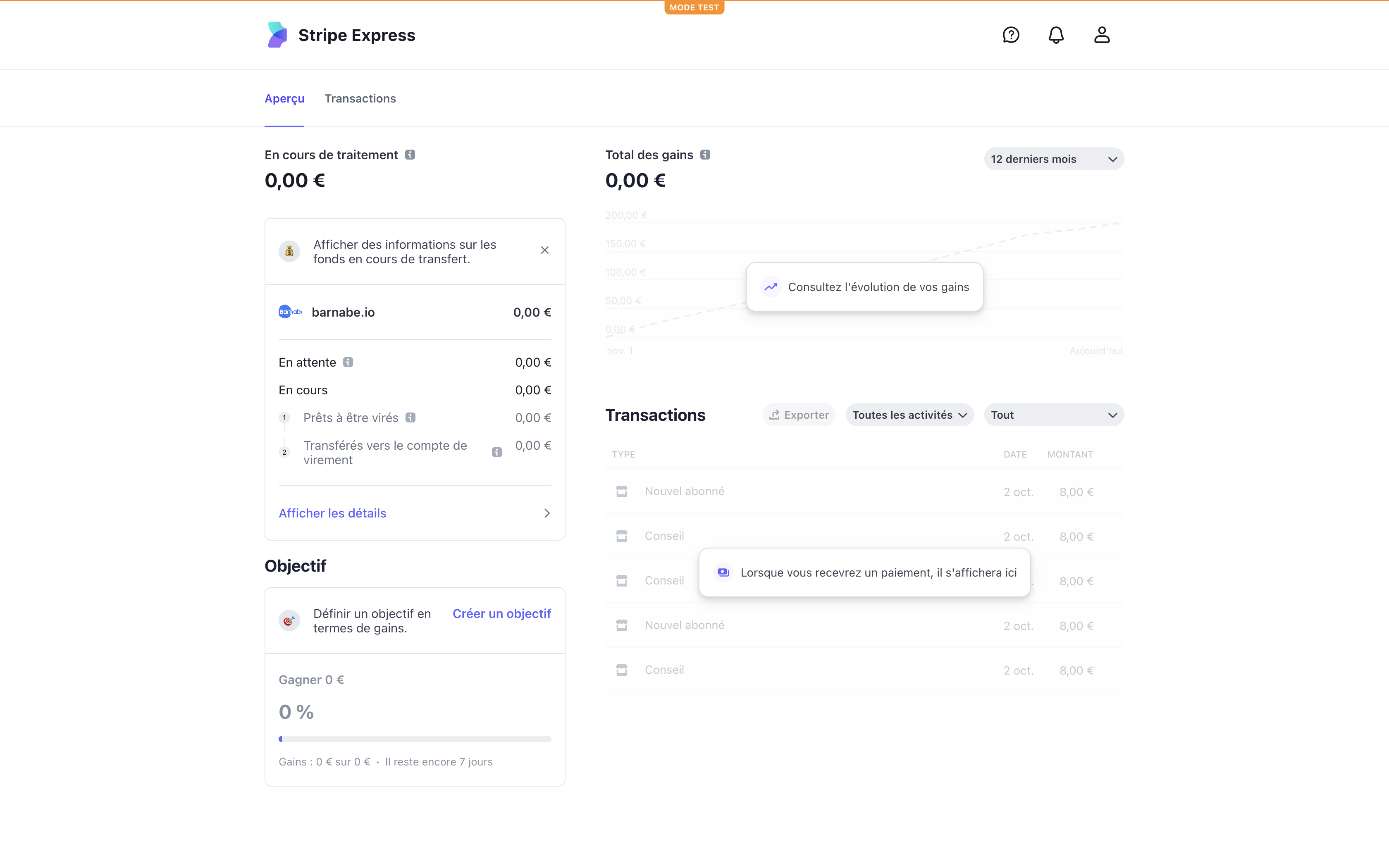
Task: Click the money bag icon in the banner
Action: pyautogui.click(x=289, y=251)
